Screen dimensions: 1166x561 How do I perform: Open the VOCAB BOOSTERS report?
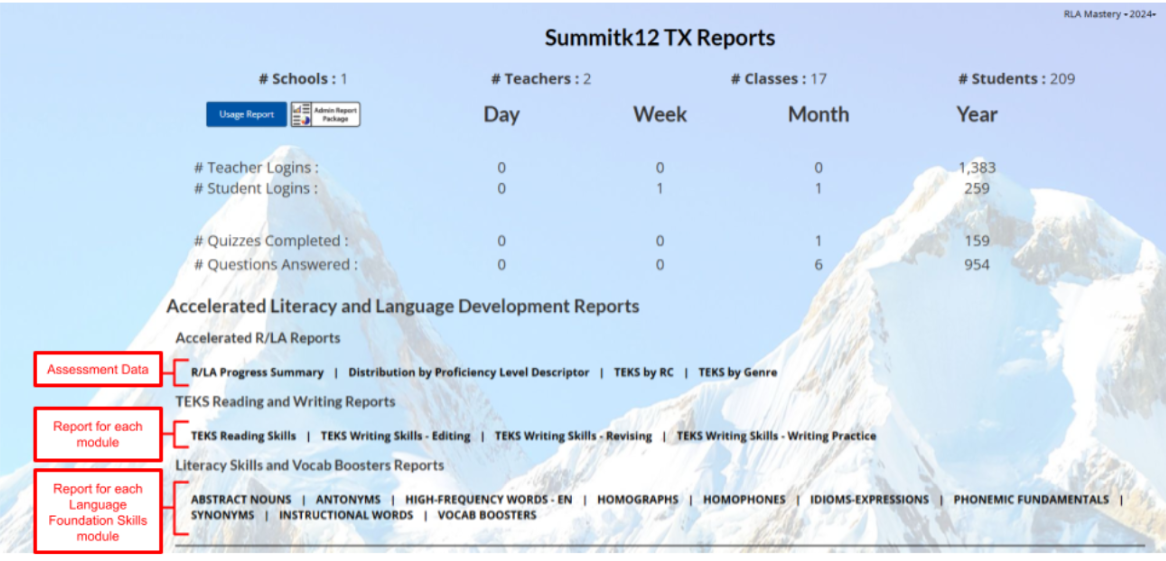pyautogui.click(x=487, y=515)
